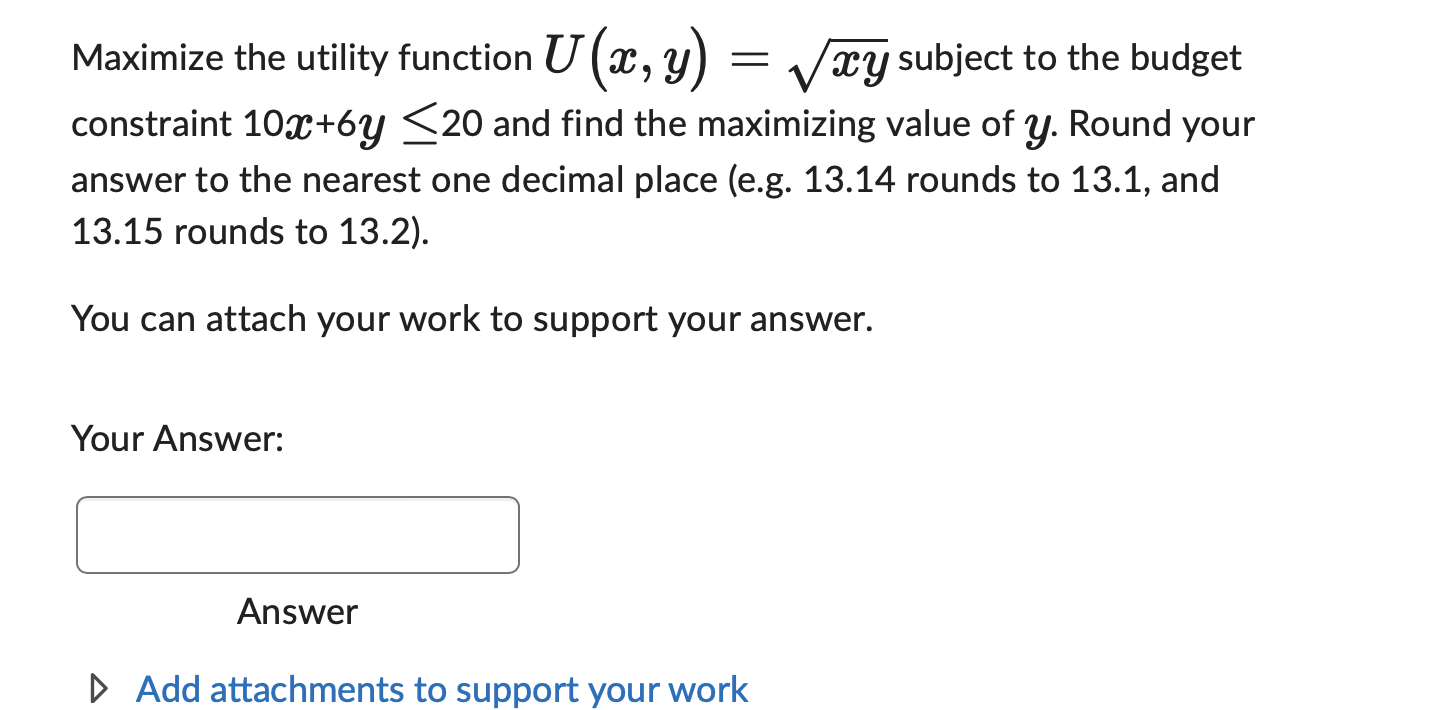Click the Answer label below the box
This screenshot has height=710, width=1440.
297,611
